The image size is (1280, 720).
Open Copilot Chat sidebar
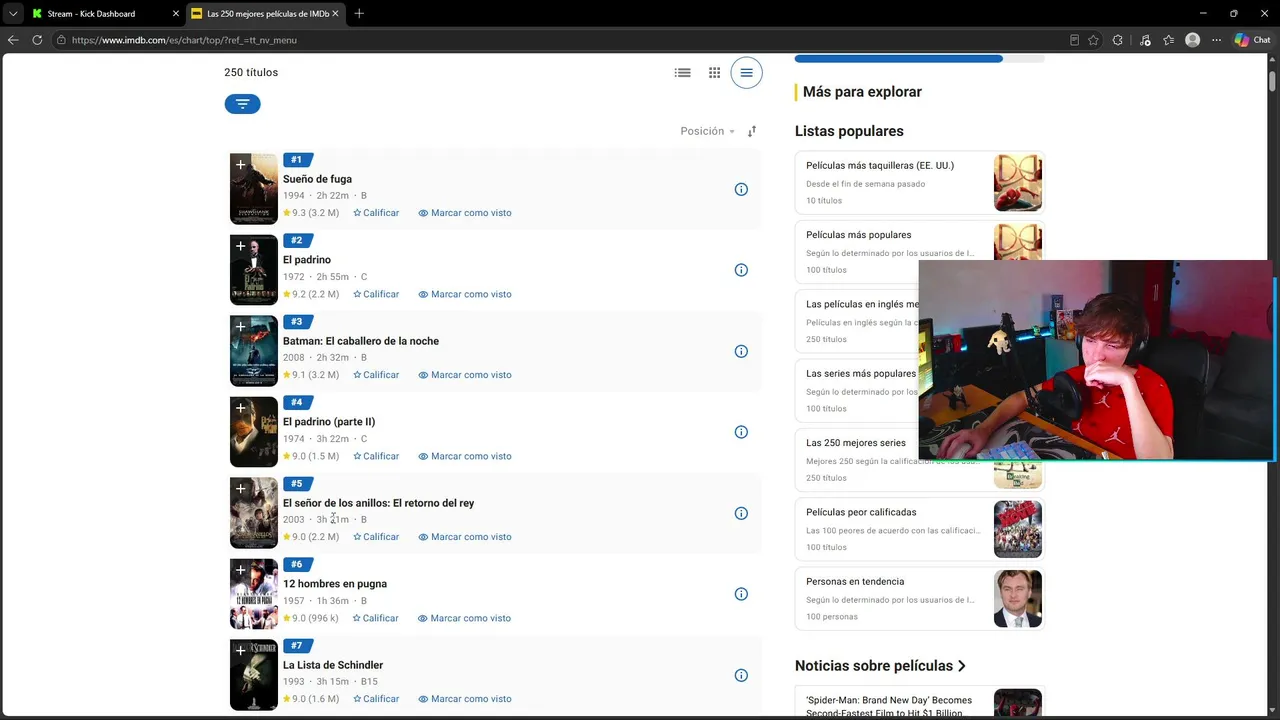1252,40
